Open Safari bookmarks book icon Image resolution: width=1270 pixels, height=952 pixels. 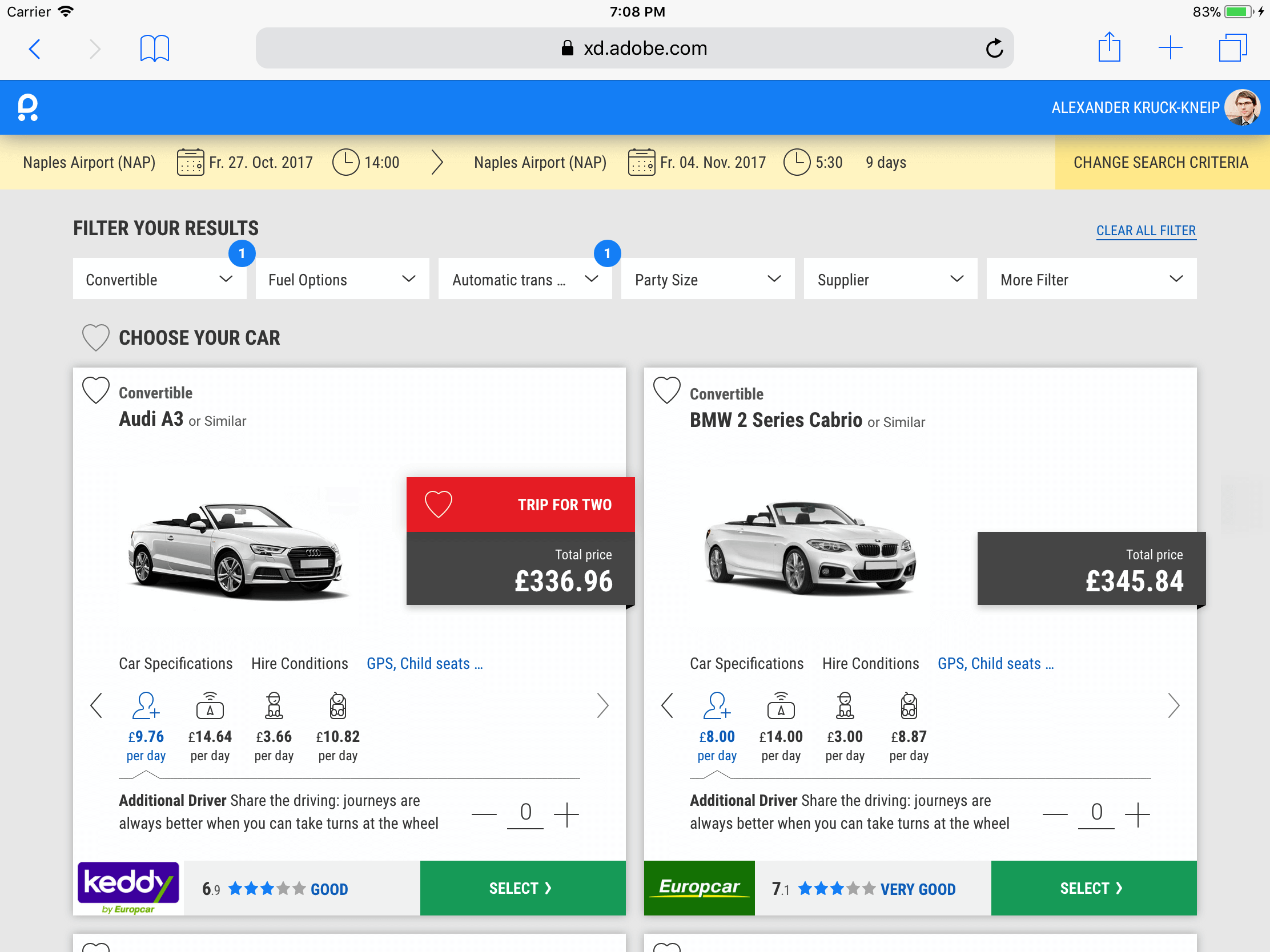click(x=154, y=48)
